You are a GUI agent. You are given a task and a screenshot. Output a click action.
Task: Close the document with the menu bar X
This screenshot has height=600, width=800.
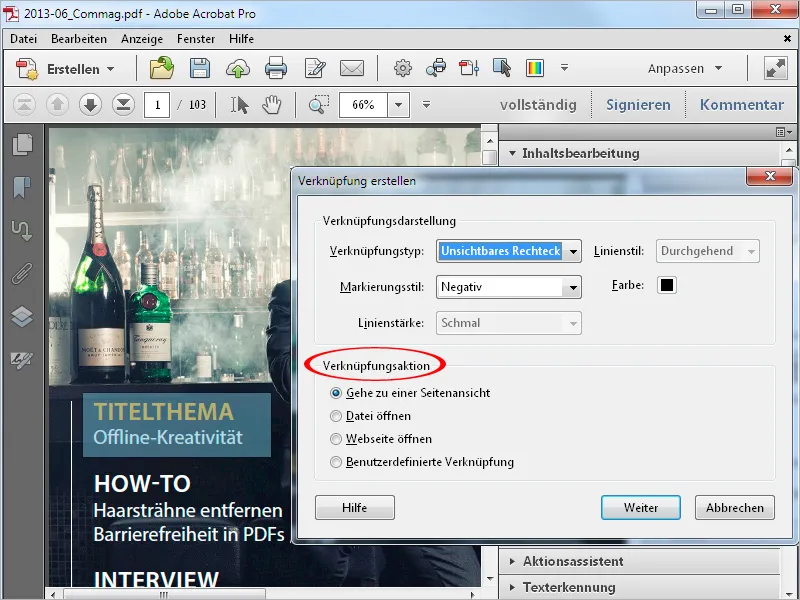pyautogui.click(x=787, y=39)
